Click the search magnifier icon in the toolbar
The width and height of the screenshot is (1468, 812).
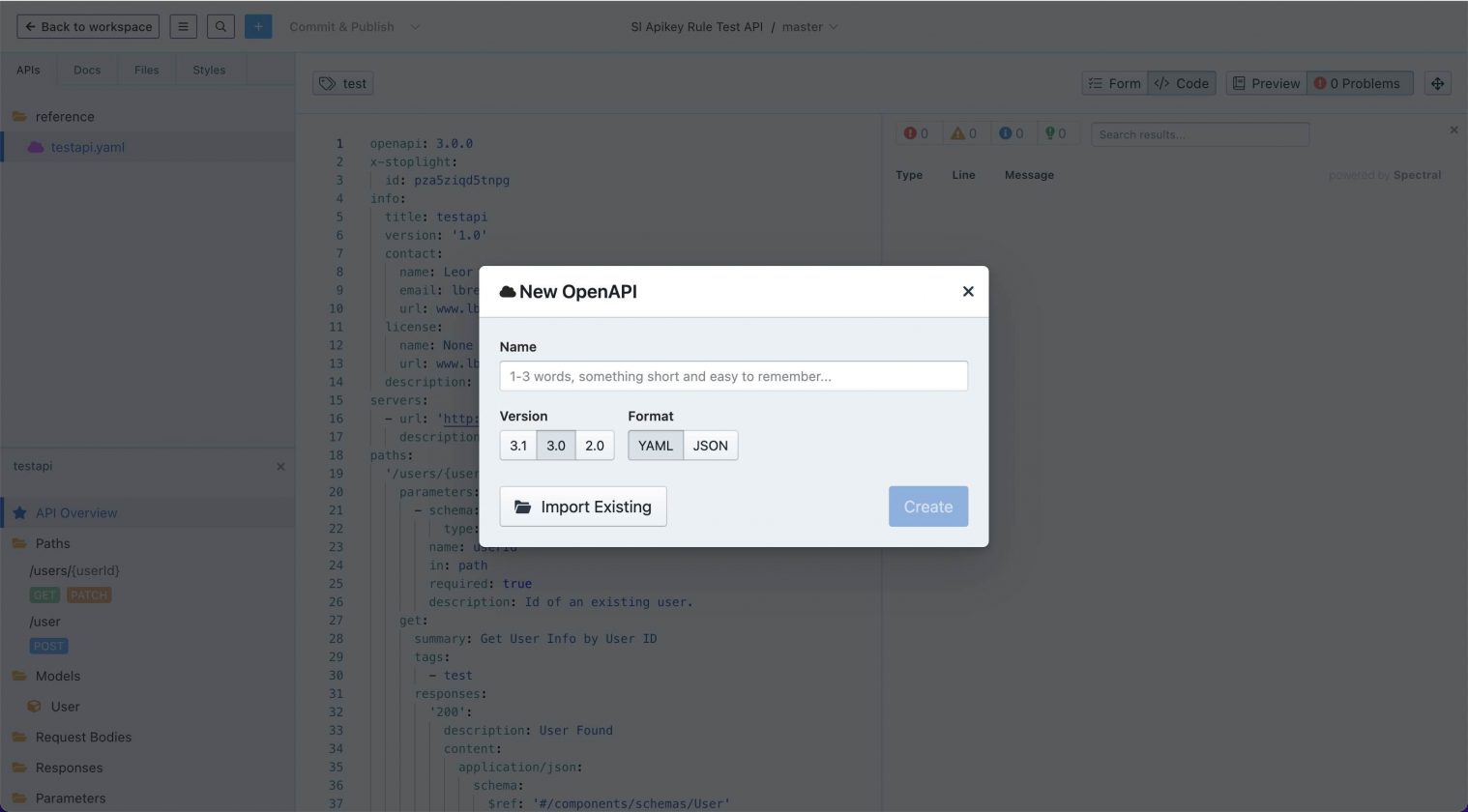(220, 26)
